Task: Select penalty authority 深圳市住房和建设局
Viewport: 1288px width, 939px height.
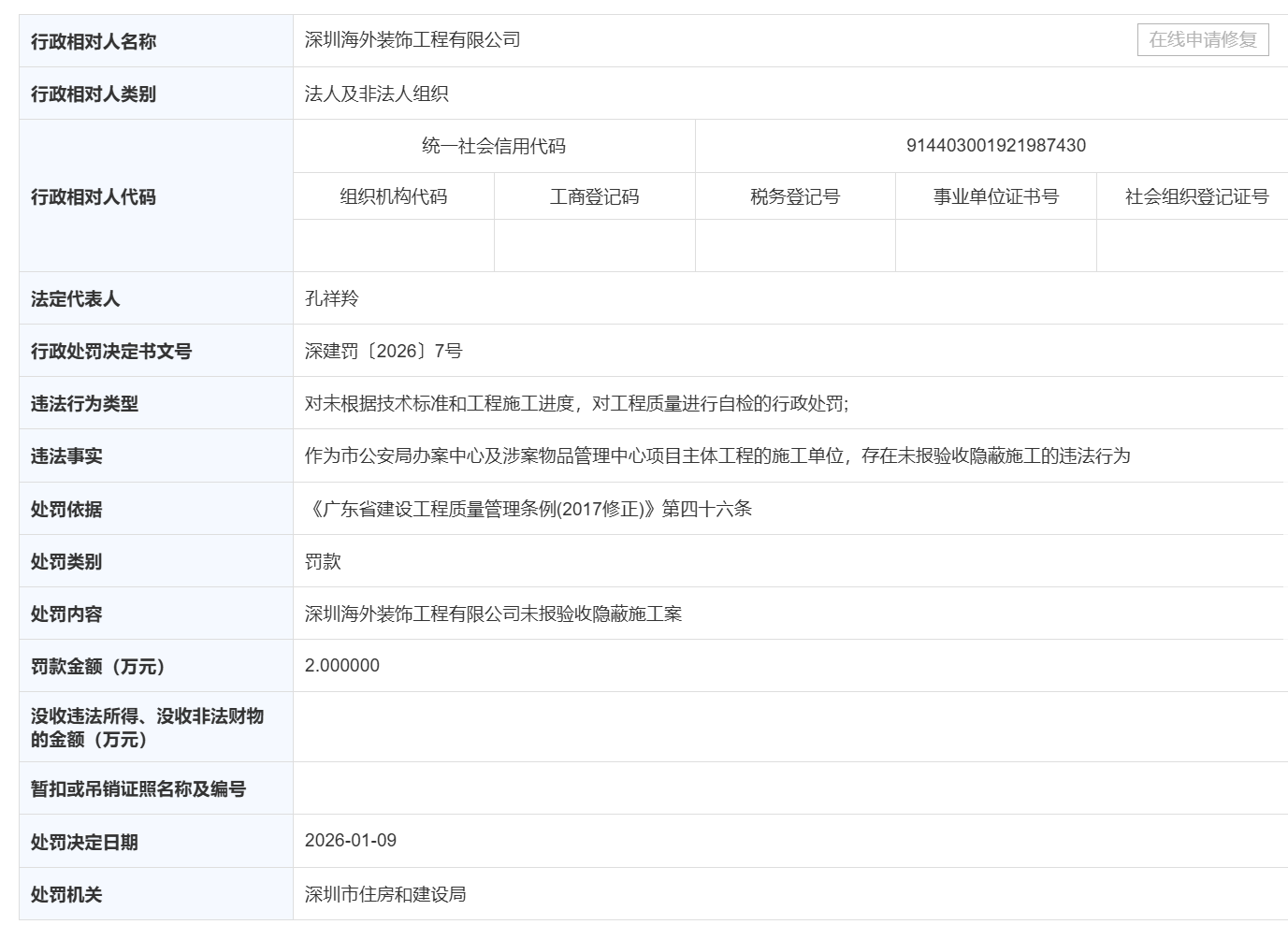Action: [x=385, y=894]
